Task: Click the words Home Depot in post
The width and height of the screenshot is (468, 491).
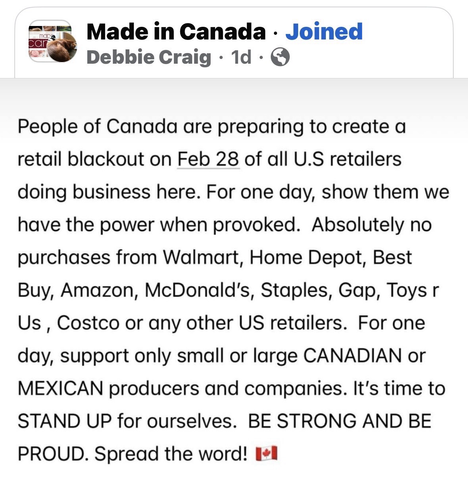Action: point(308,257)
